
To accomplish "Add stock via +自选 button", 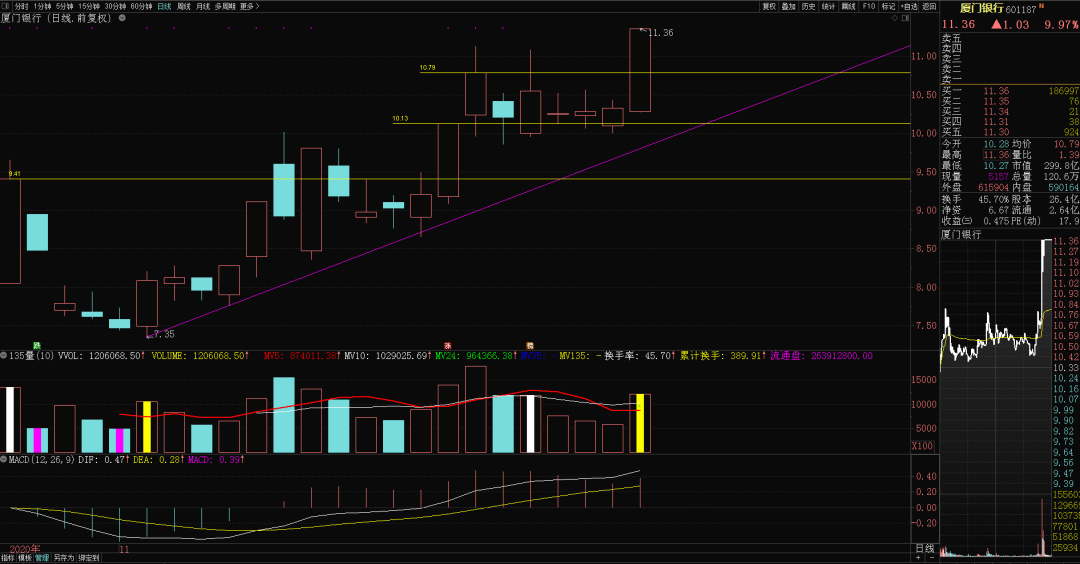I will click(909, 6).
